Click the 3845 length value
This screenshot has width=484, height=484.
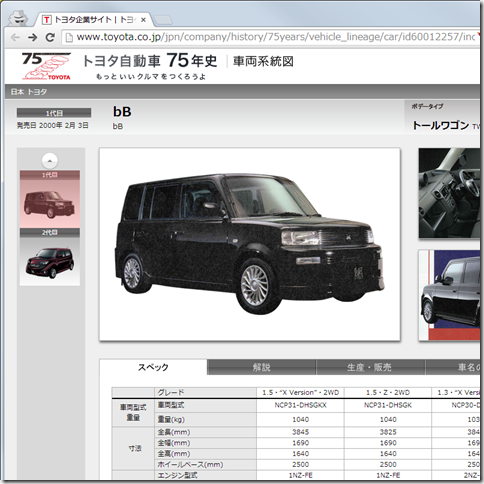pos(300,432)
